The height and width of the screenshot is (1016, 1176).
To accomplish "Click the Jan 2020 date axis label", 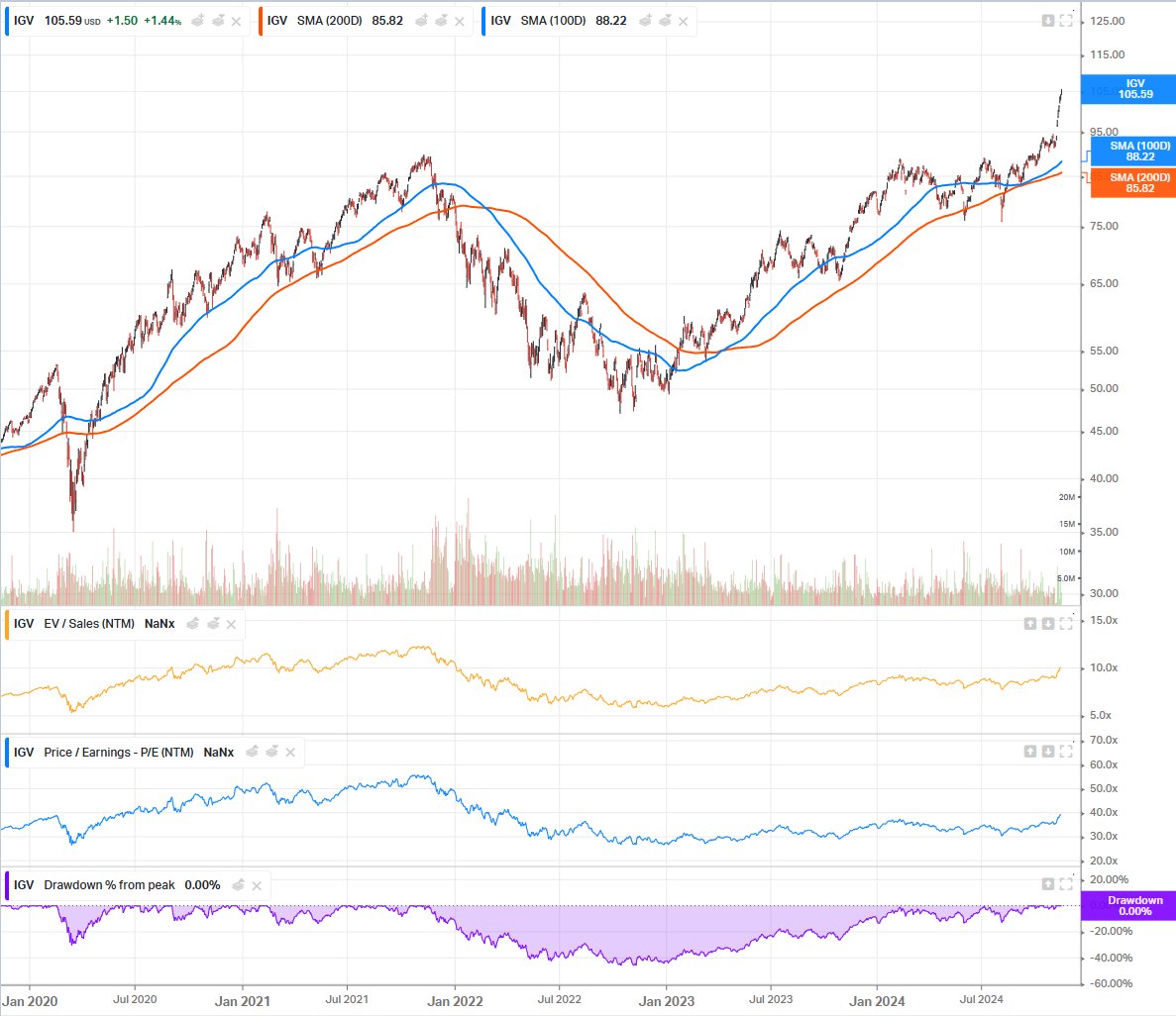I will point(30,1001).
